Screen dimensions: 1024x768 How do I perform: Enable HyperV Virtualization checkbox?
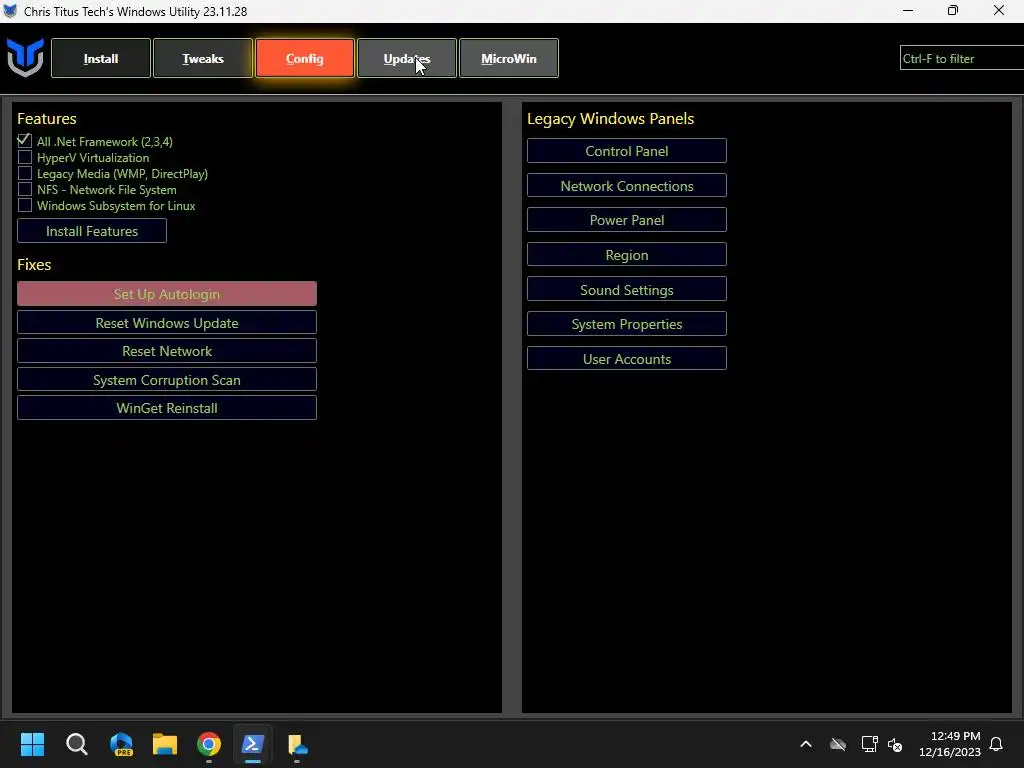coord(25,157)
